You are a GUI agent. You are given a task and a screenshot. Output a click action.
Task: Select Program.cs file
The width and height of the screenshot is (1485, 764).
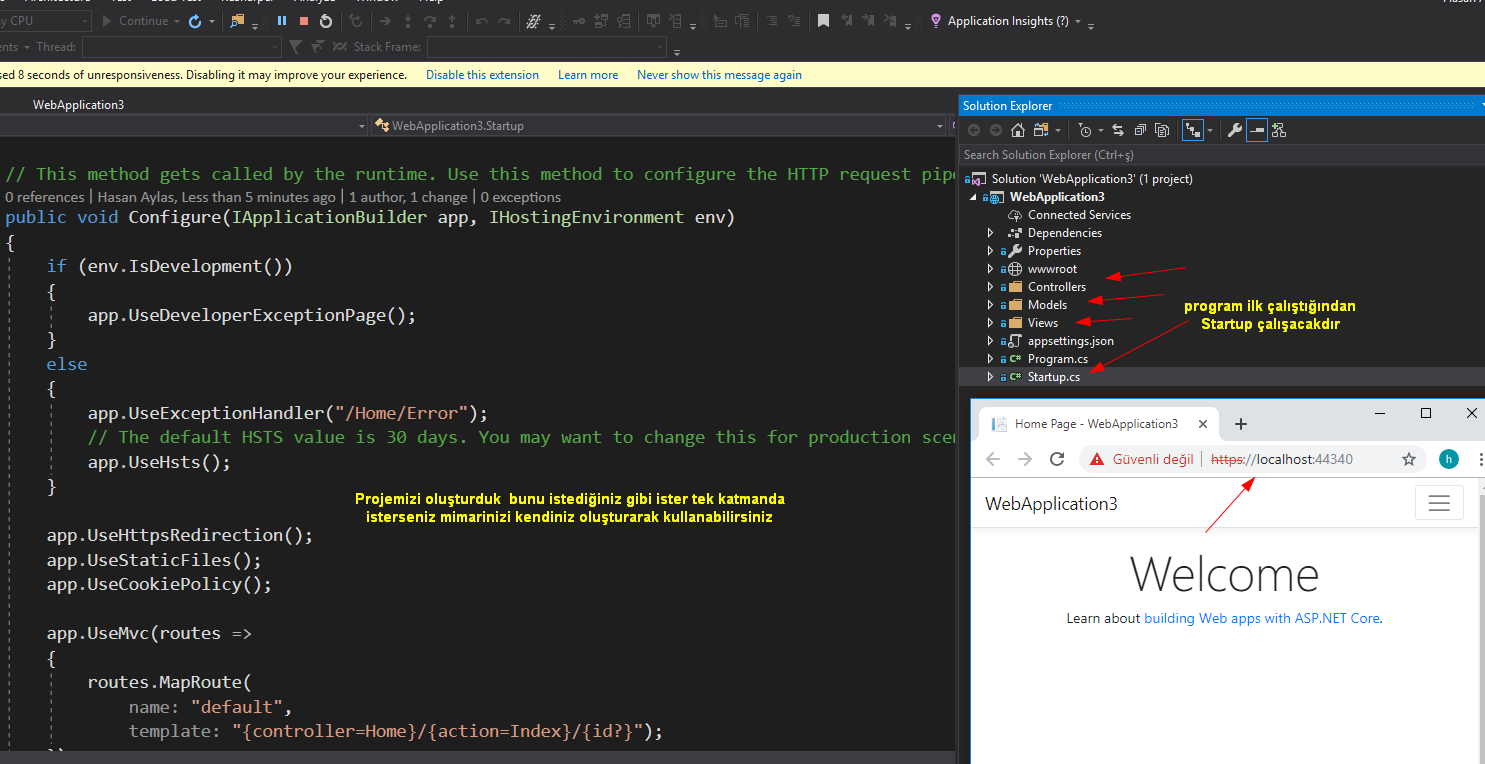tap(1057, 359)
